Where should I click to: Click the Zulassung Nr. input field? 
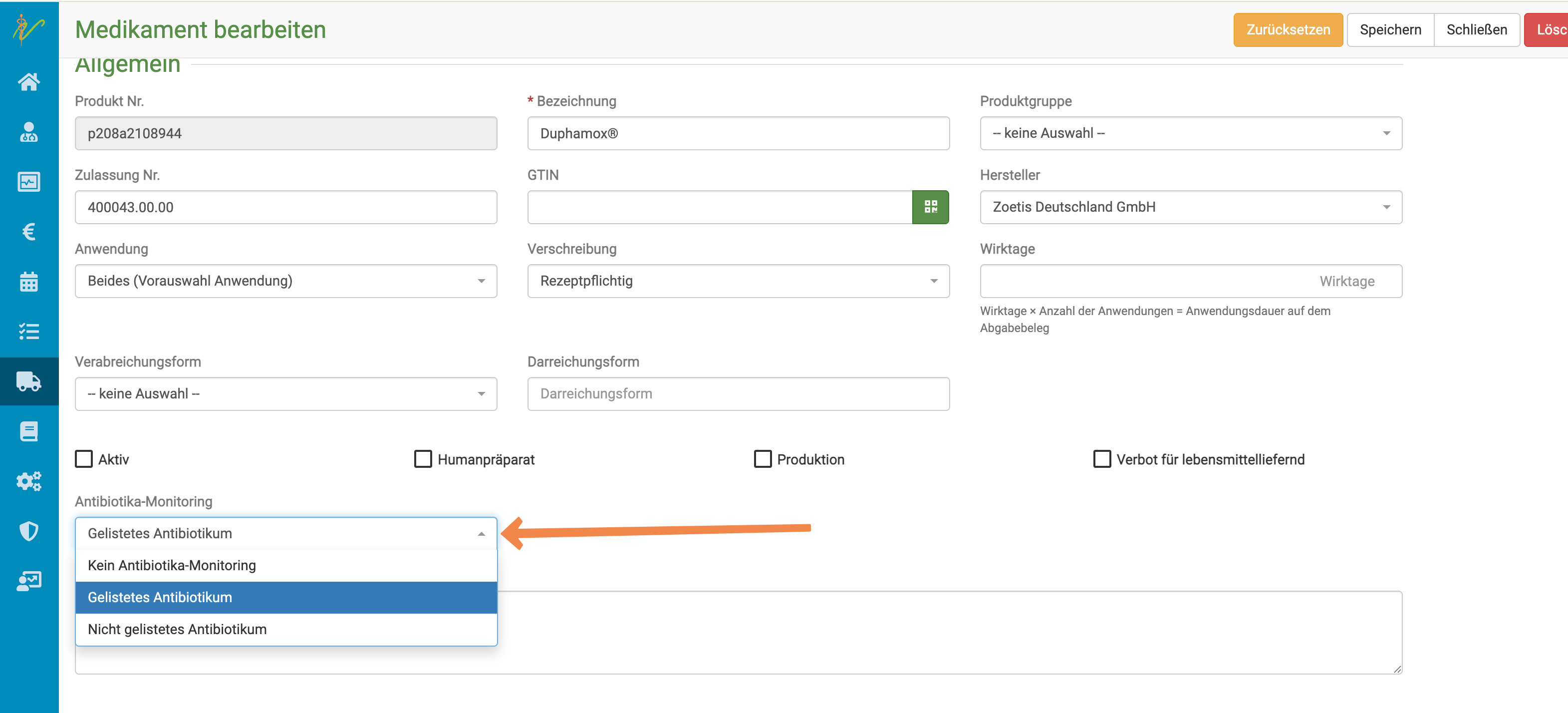[x=285, y=207]
